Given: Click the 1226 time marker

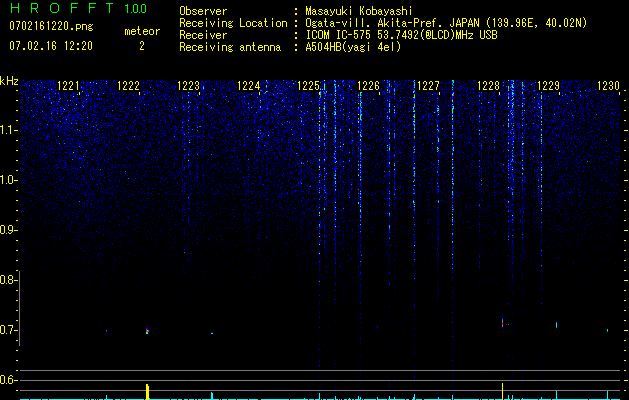Looking at the screenshot, I should [x=368, y=86].
